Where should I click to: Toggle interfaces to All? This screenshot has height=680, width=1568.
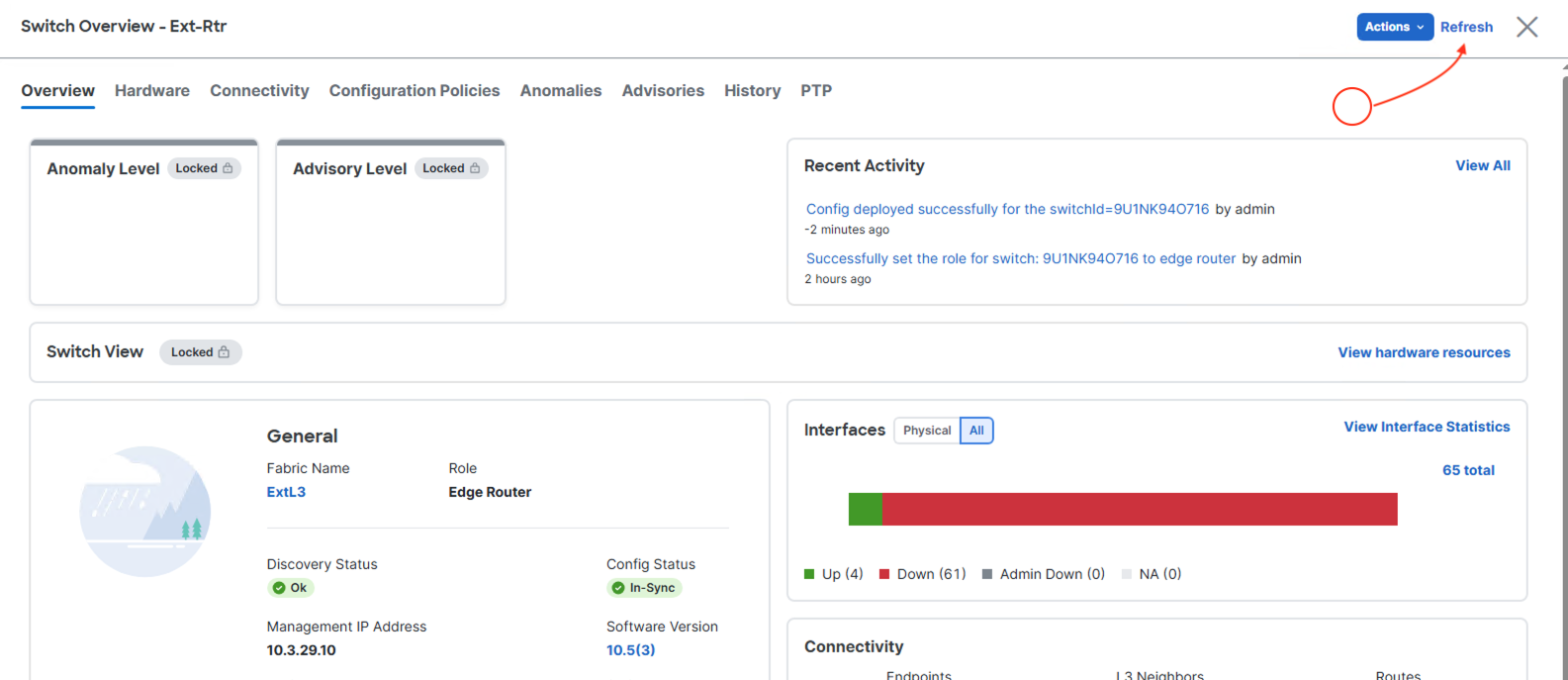pyautogui.click(x=976, y=431)
